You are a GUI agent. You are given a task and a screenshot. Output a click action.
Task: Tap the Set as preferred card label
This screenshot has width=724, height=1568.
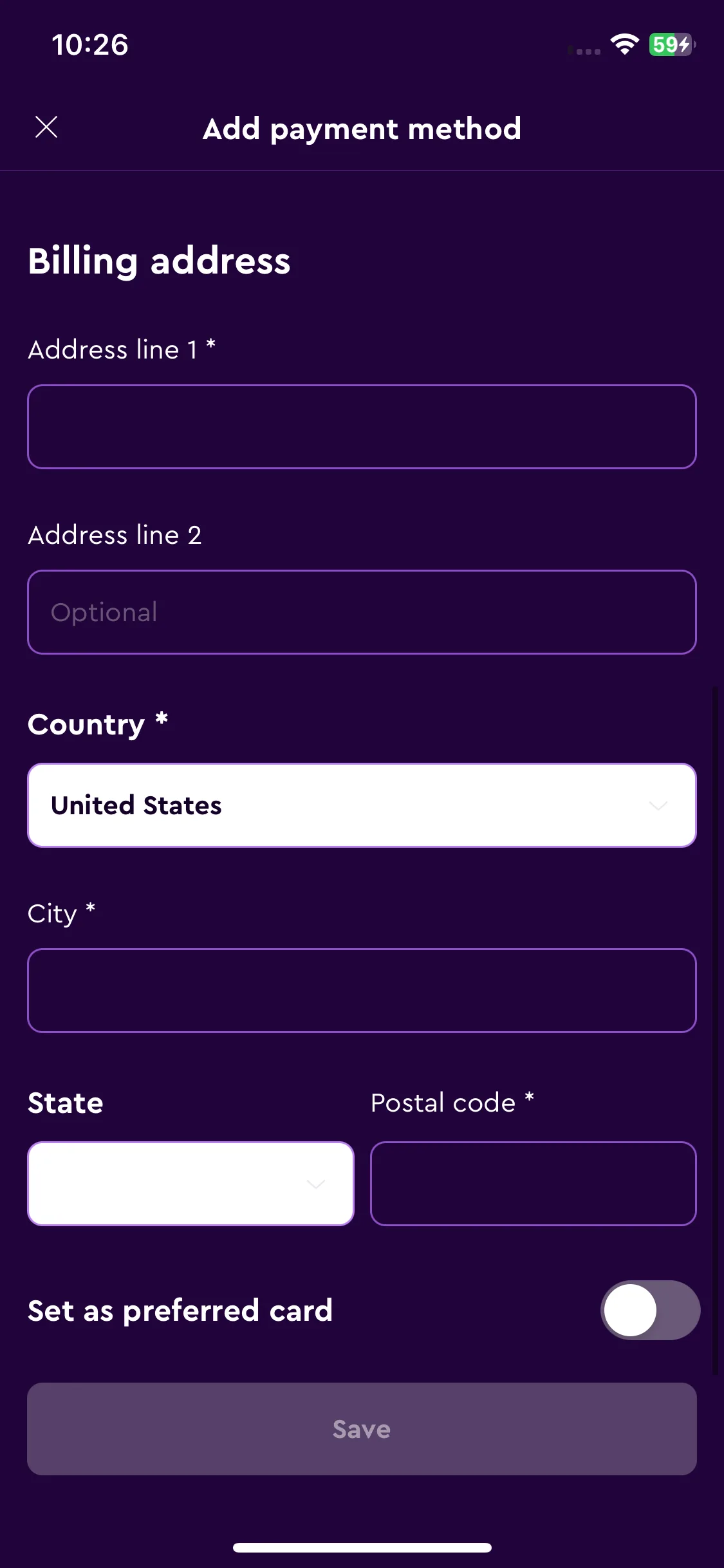pos(180,1311)
